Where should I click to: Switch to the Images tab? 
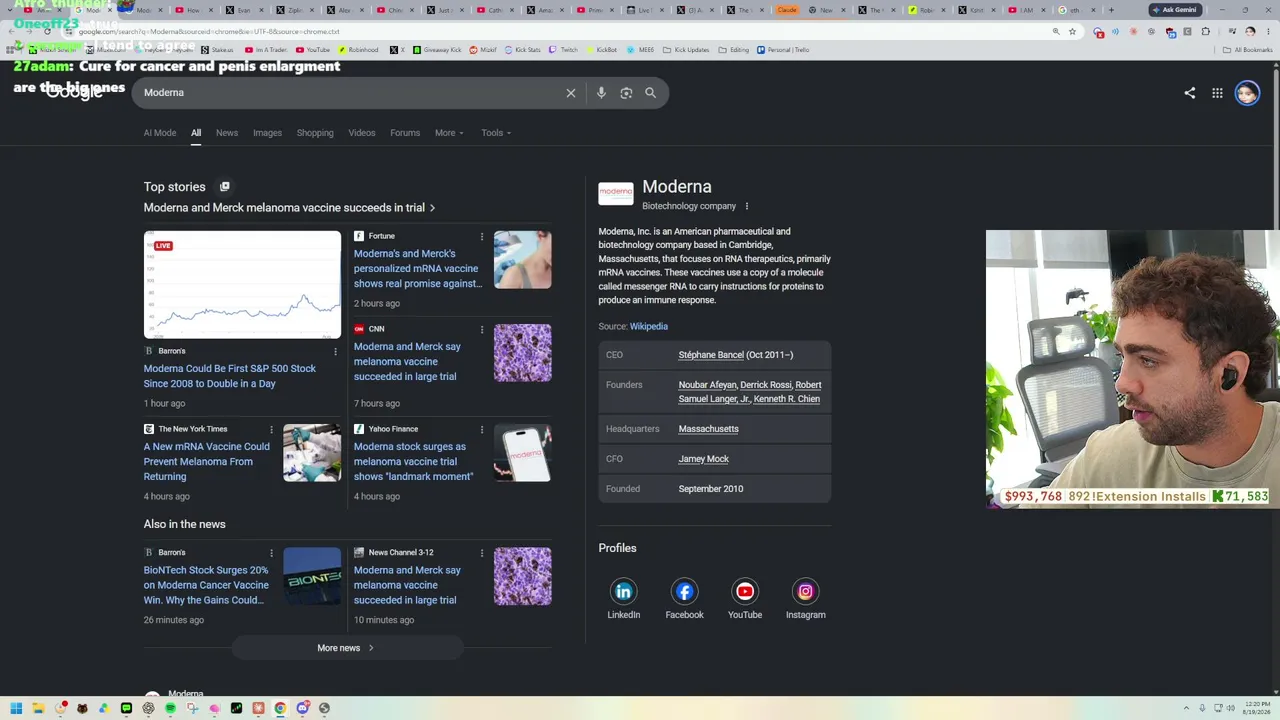pos(267,133)
